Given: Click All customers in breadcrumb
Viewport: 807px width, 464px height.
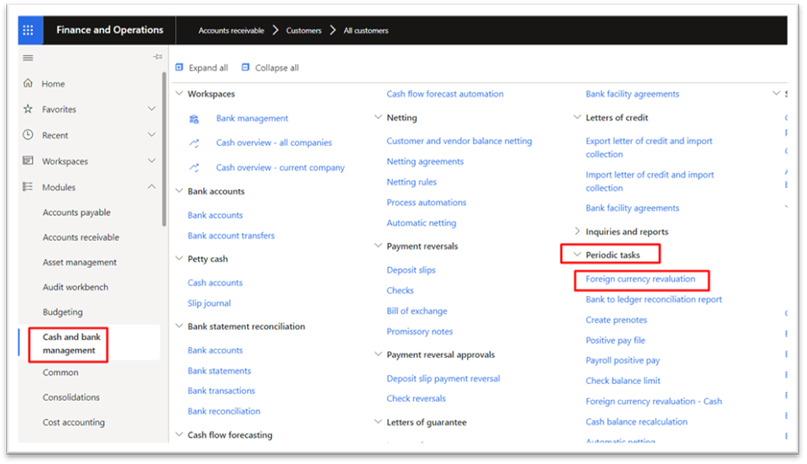Looking at the screenshot, I should pos(366,31).
